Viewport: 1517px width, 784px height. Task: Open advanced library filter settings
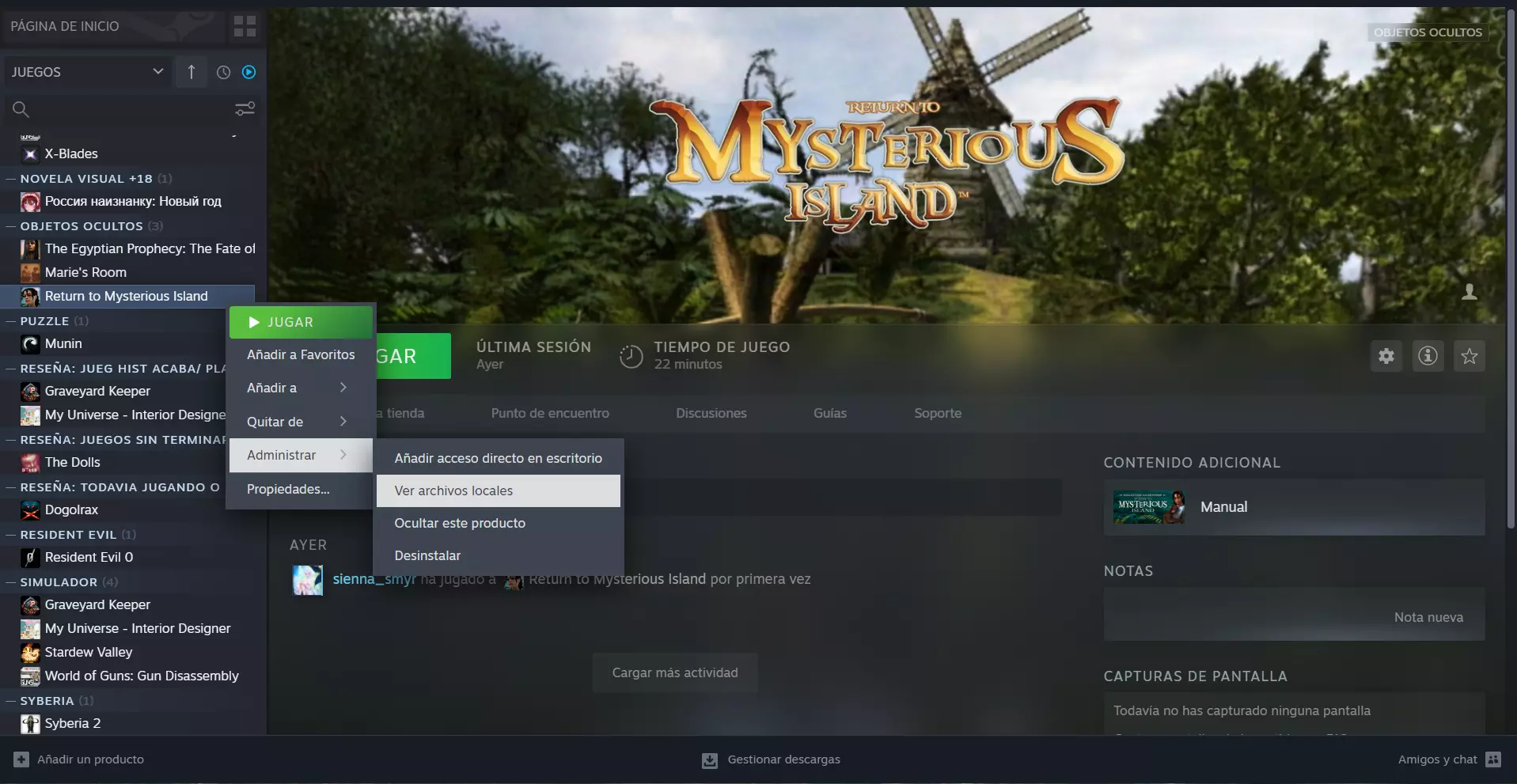(x=245, y=108)
